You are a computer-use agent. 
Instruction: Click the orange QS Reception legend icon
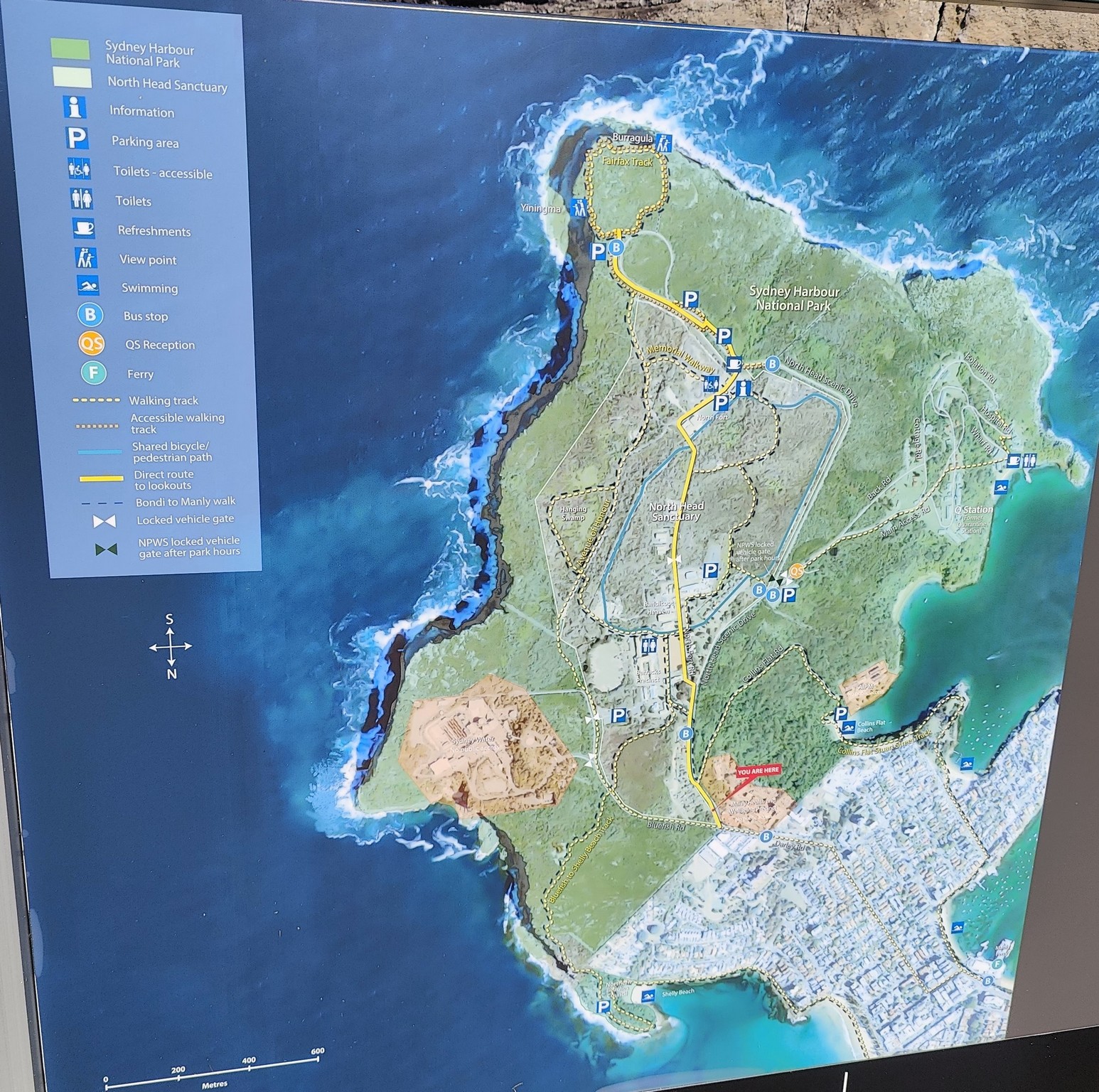tap(92, 344)
